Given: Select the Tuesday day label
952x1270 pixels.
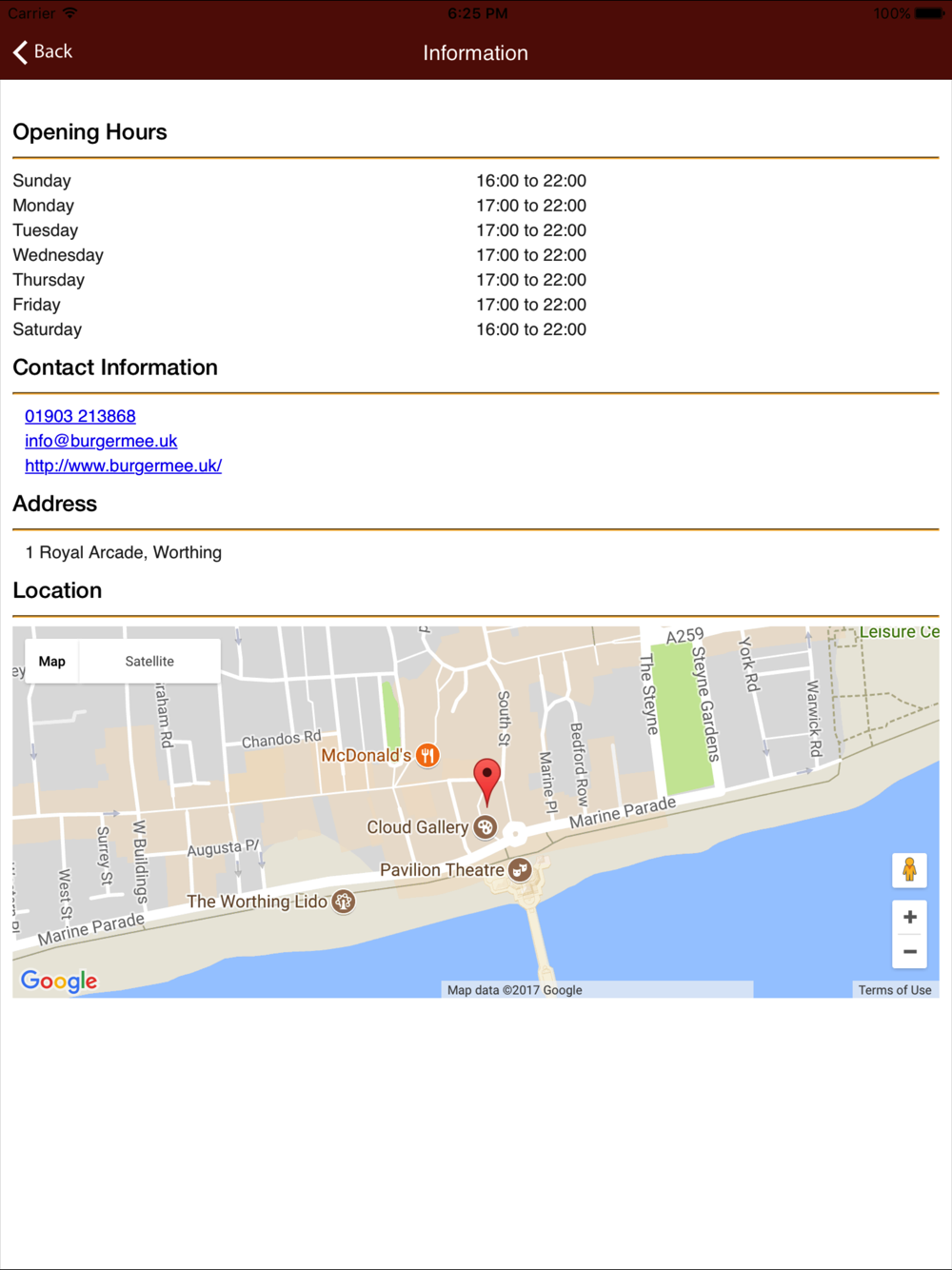Looking at the screenshot, I should [45, 230].
